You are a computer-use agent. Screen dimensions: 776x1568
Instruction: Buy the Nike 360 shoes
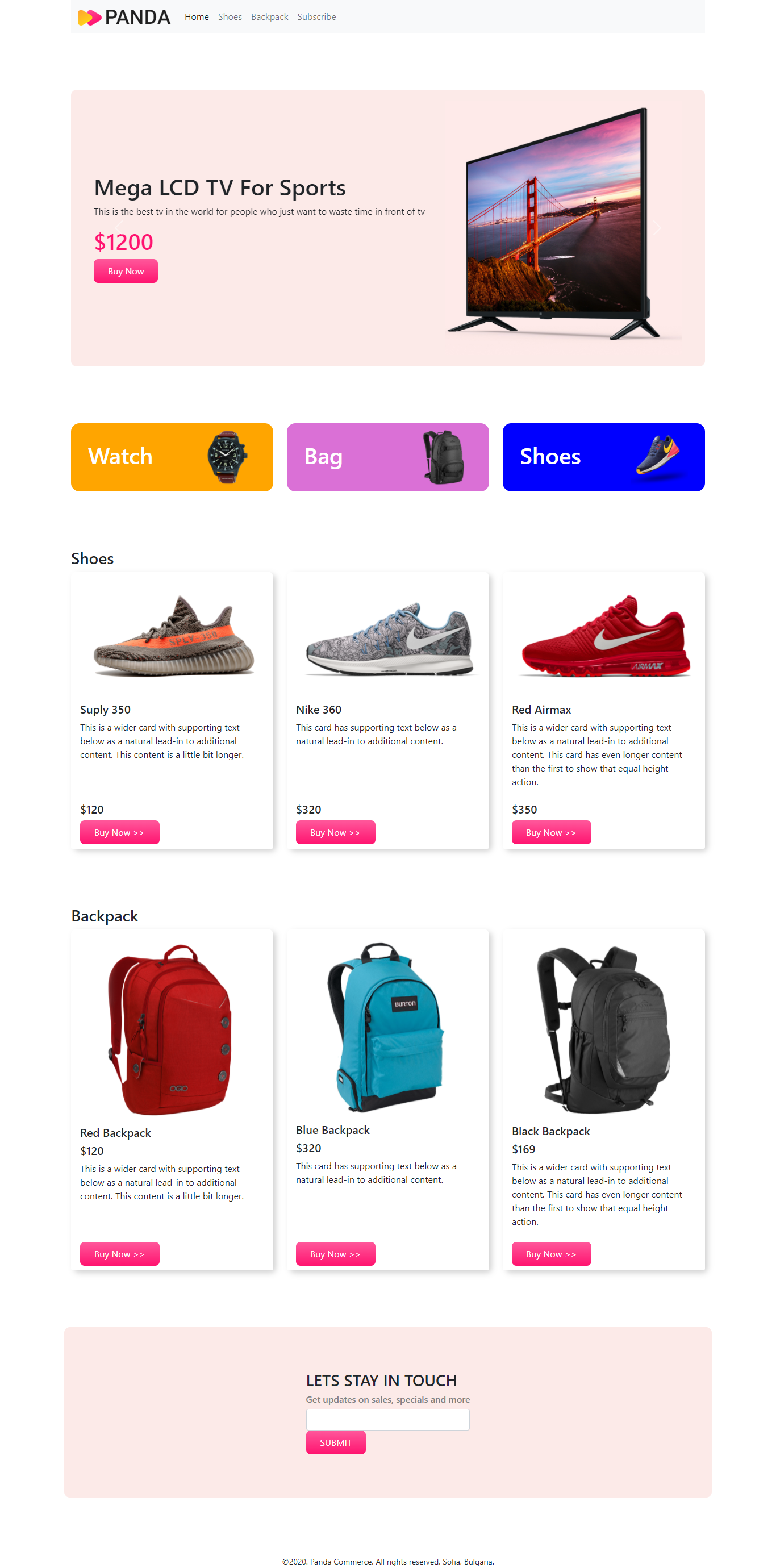[x=335, y=833]
